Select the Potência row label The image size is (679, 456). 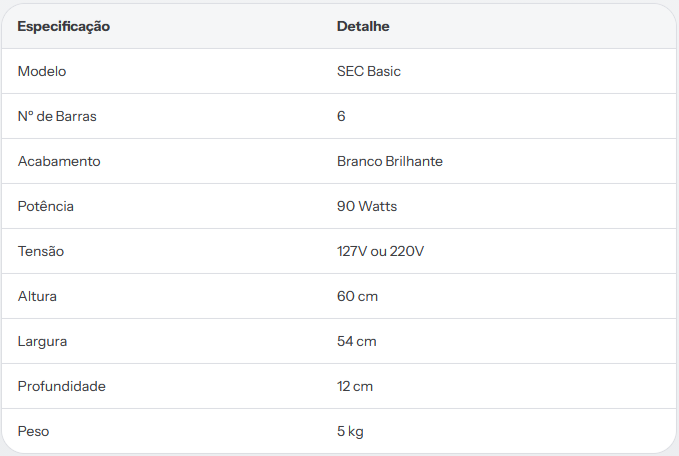pos(45,206)
